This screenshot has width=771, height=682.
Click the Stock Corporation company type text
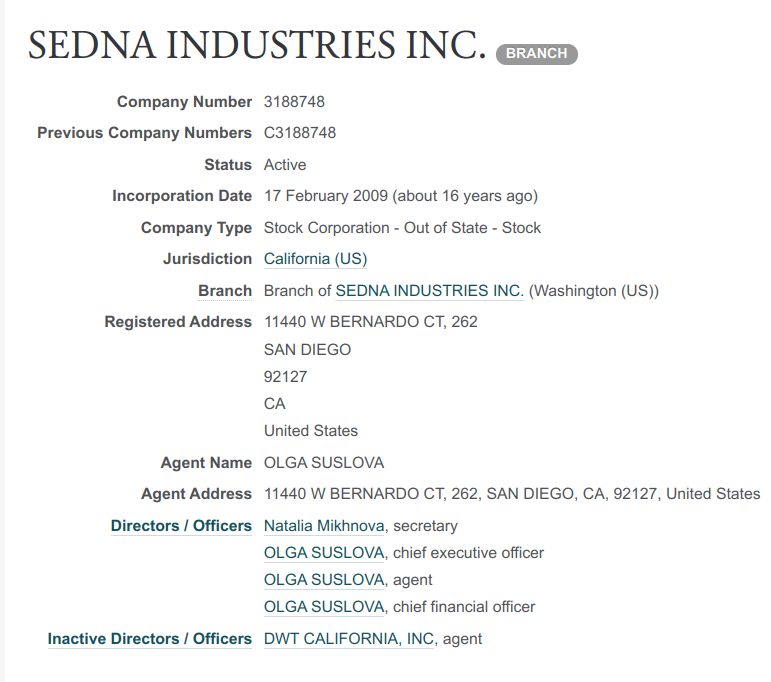[402, 228]
